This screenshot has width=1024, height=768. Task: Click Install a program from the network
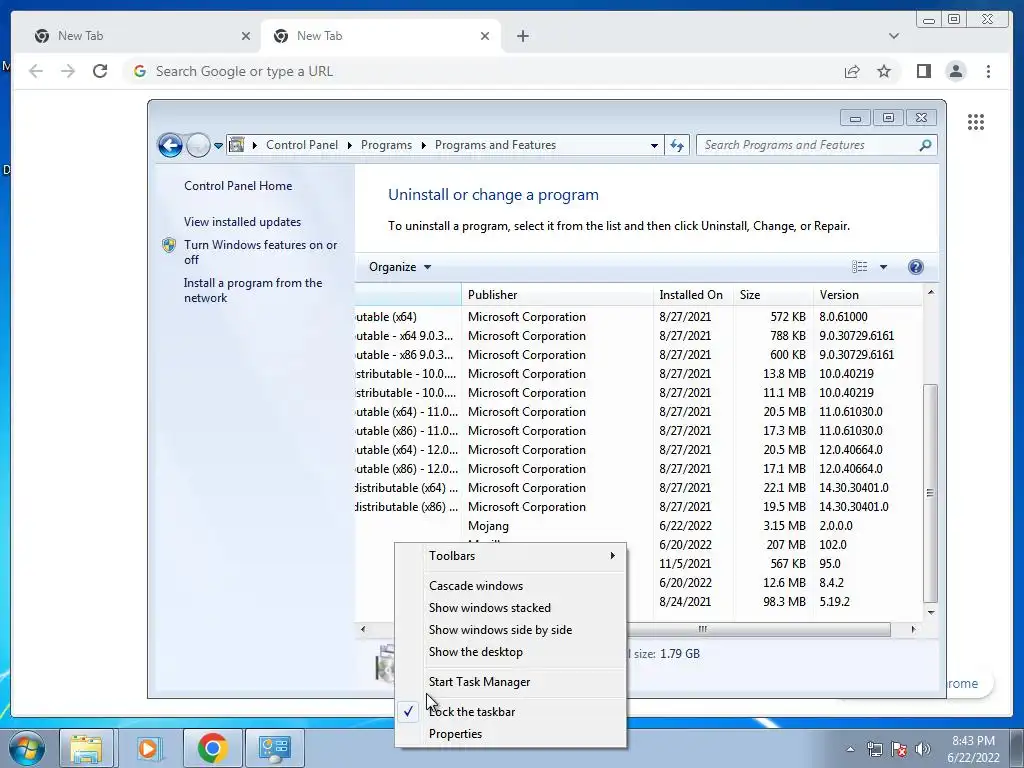coord(253,290)
